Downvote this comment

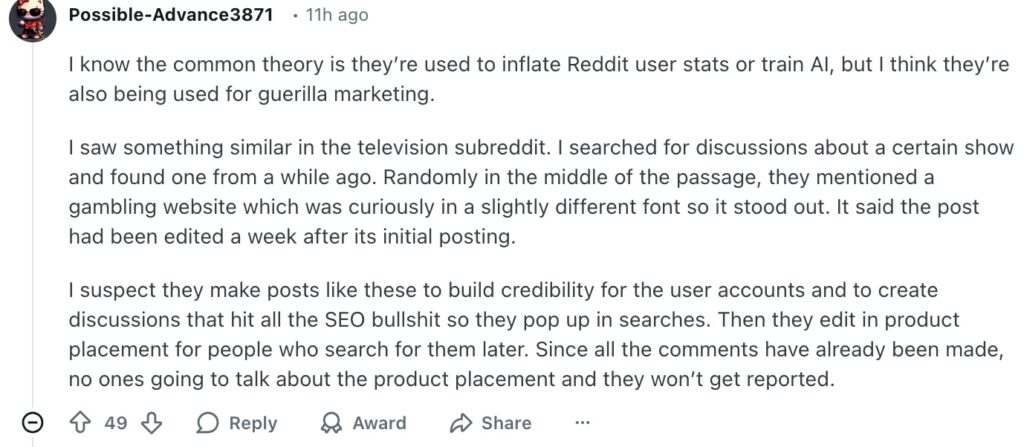152,423
